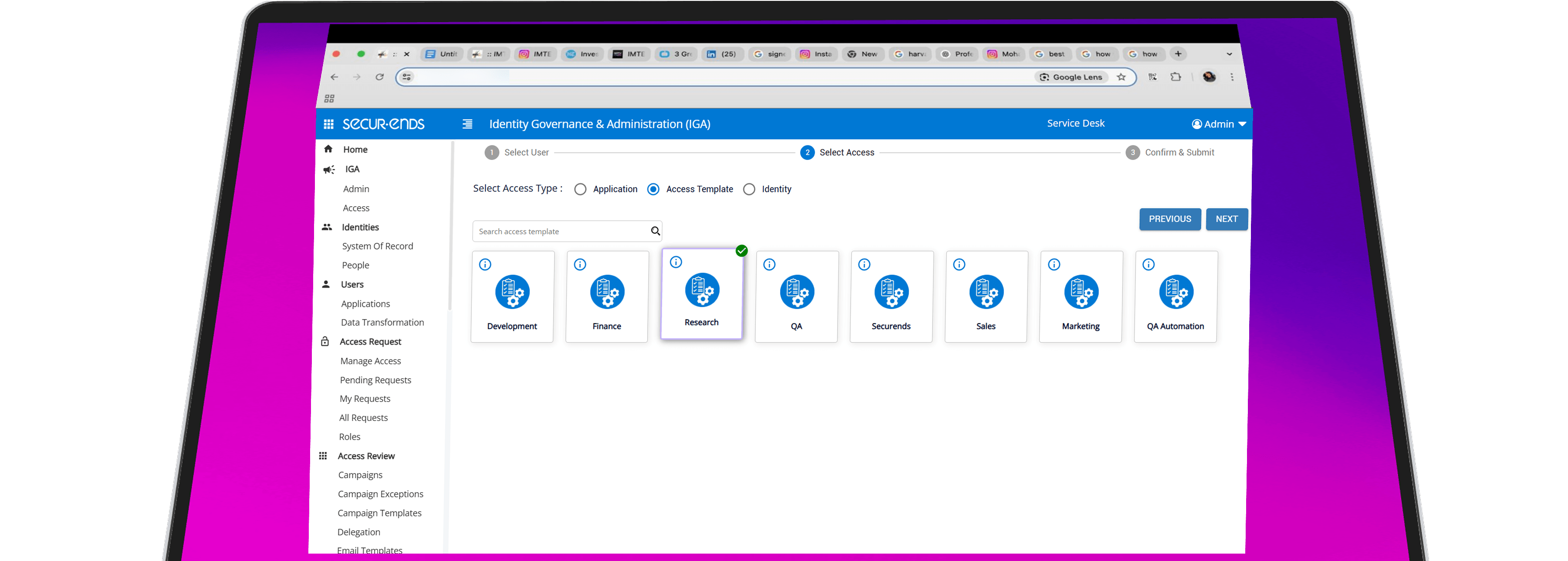This screenshot has width=1568, height=561.
Task: Select the Finance template card
Action: [607, 297]
